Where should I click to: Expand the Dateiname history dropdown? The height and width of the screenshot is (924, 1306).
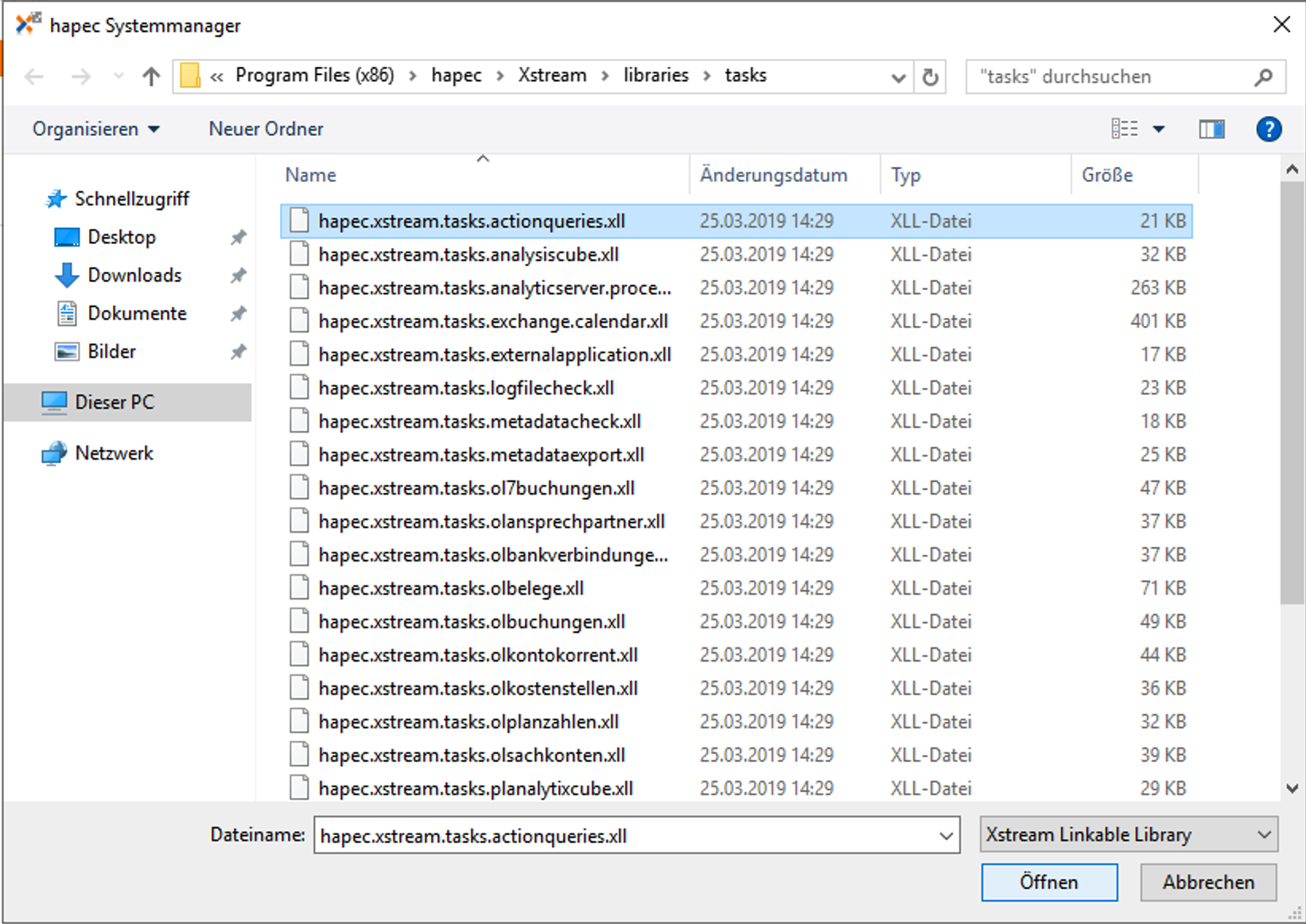[946, 836]
